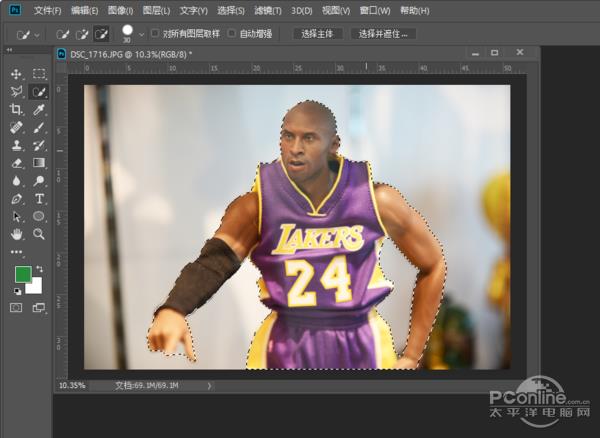Click the white brush preview circle
Image resolution: width=600 pixels, height=438 pixels.
click(127, 30)
